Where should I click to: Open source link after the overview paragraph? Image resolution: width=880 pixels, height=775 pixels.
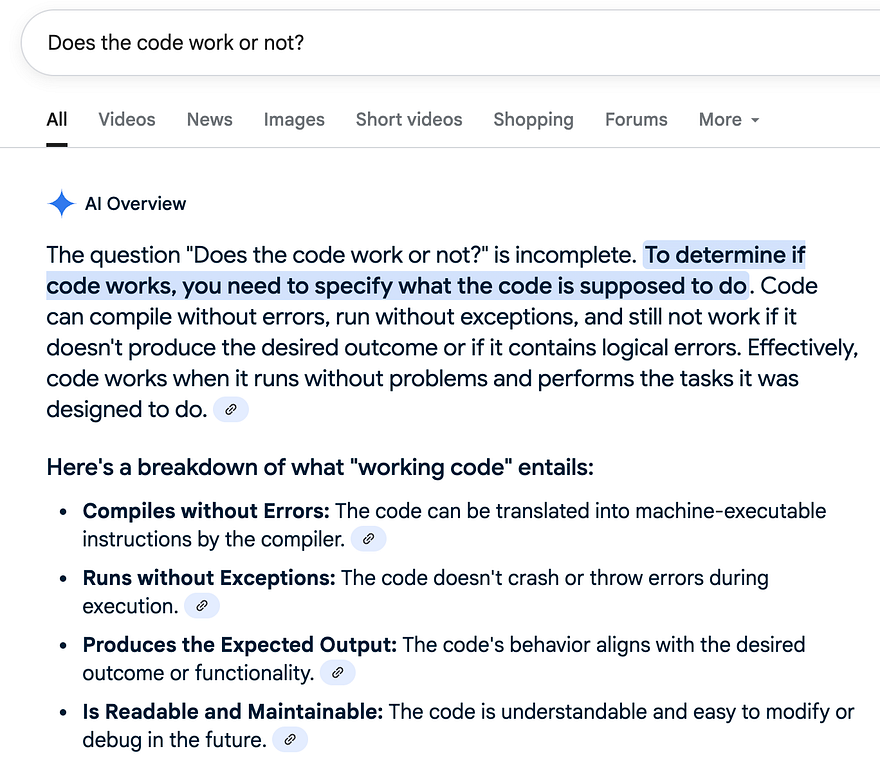pyautogui.click(x=231, y=410)
